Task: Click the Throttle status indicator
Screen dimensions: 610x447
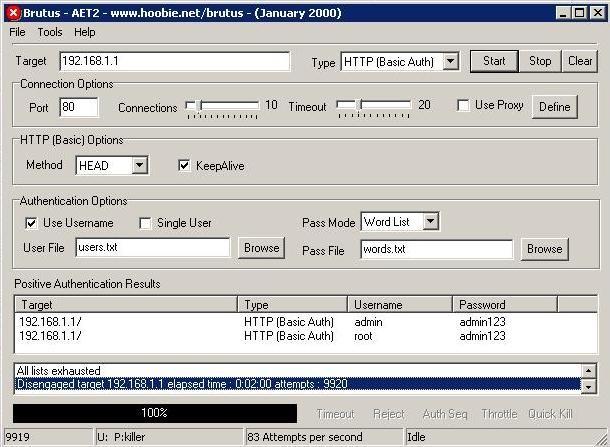Action: [x=499, y=414]
